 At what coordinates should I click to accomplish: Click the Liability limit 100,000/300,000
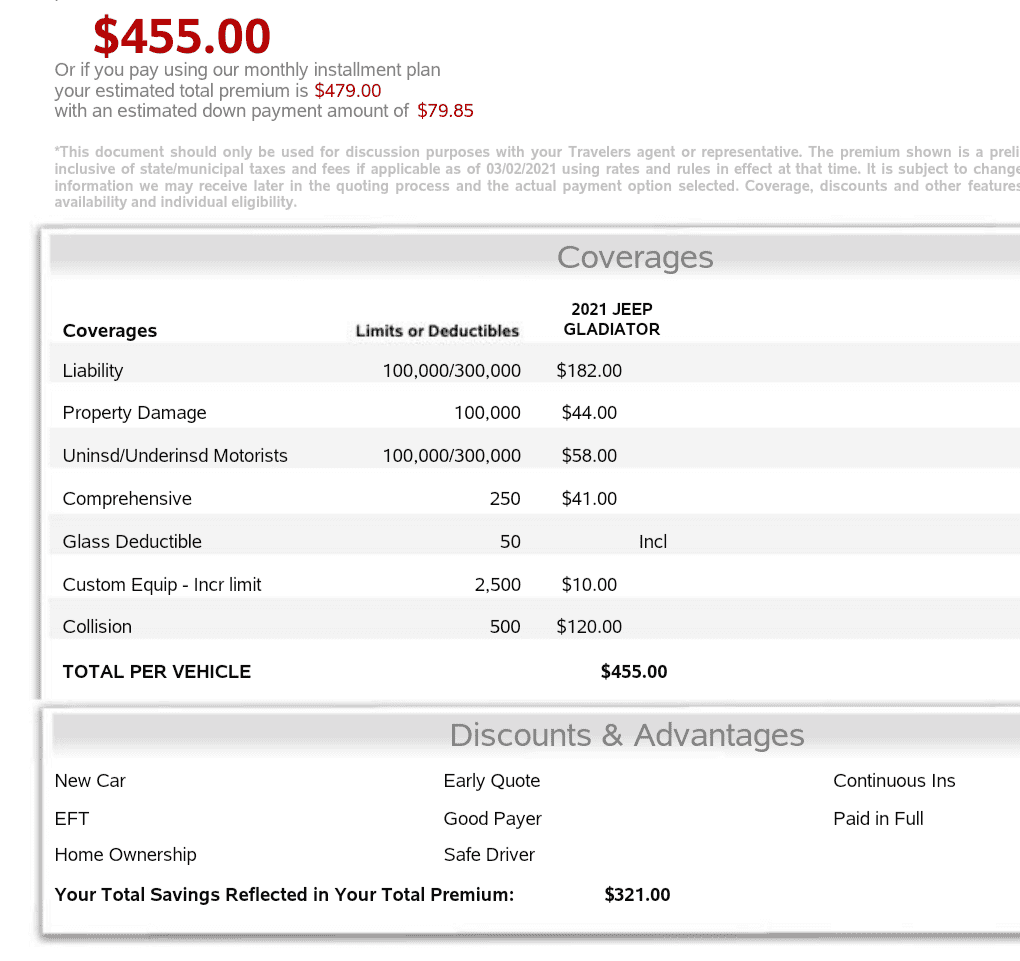pos(451,370)
